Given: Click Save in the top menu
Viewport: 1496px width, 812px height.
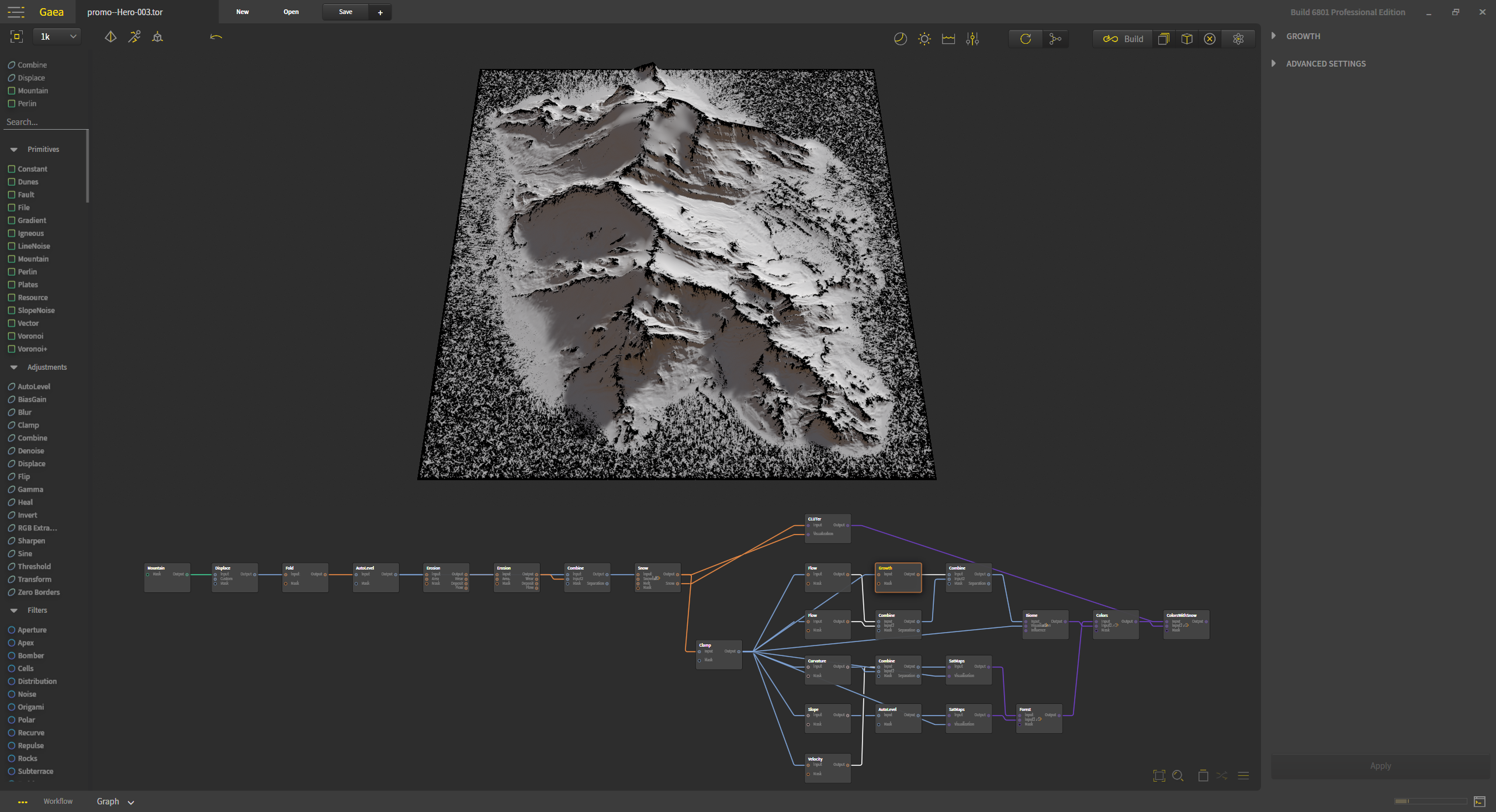Looking at the screenshot, I should coord(346,12).
